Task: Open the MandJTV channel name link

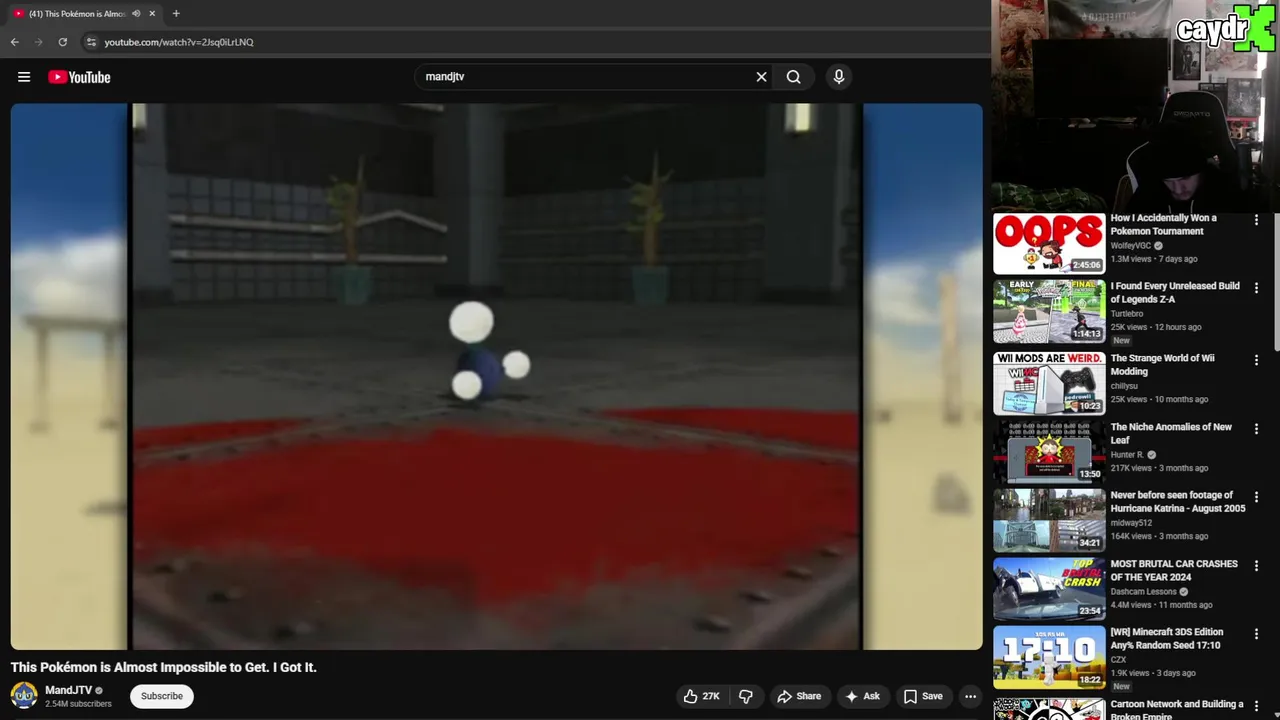Action: coord(68,690)
